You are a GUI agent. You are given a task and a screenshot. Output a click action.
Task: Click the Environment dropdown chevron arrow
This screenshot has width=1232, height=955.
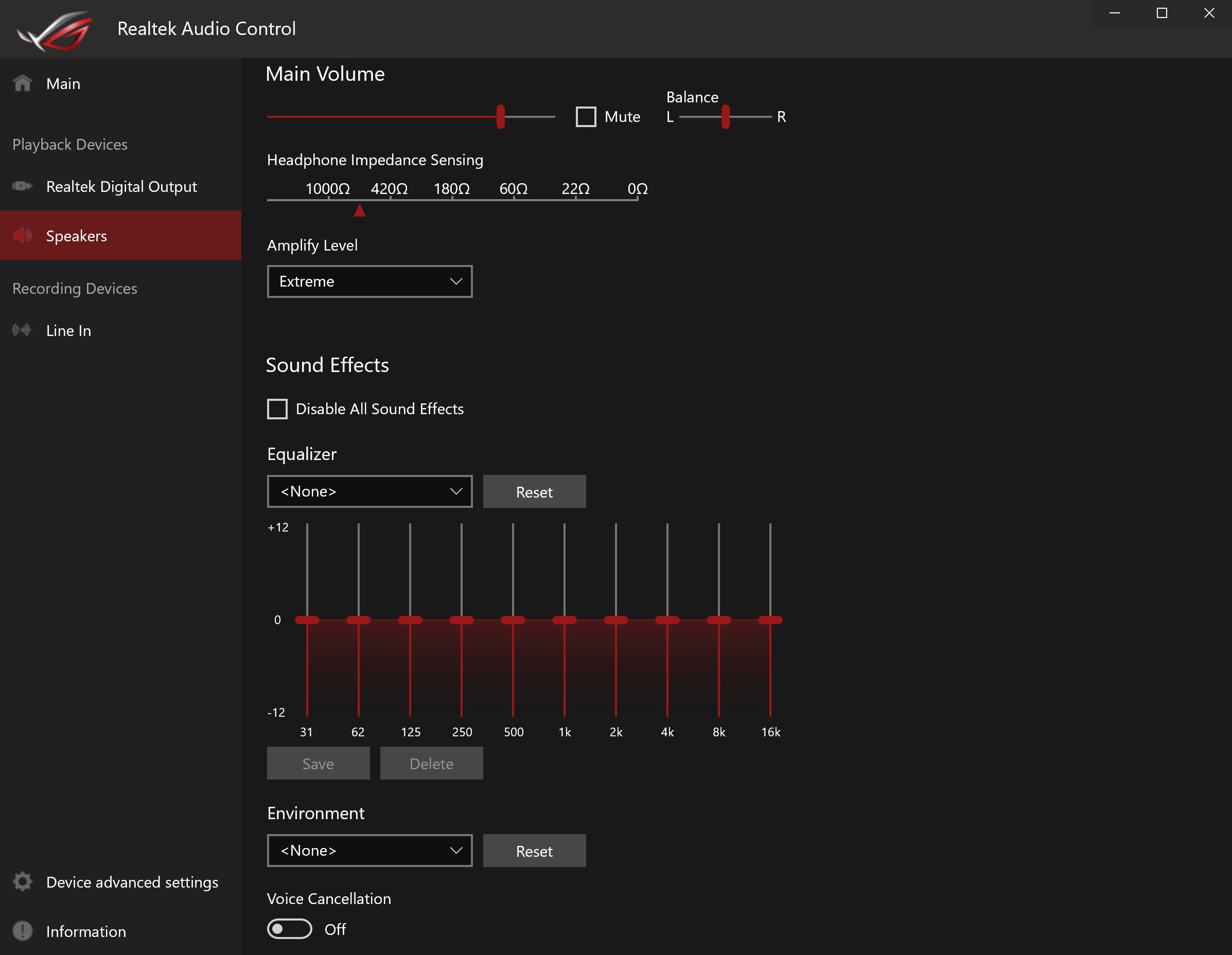(x=456, y=851)
